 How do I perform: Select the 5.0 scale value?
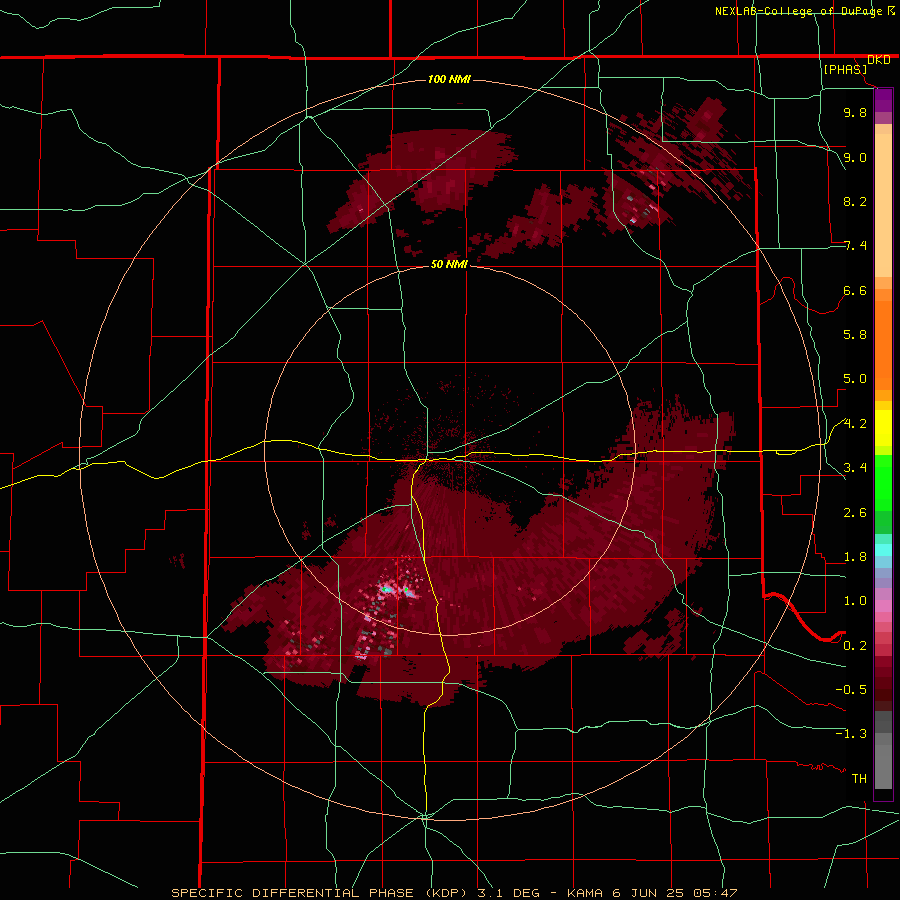click(855, 379)
